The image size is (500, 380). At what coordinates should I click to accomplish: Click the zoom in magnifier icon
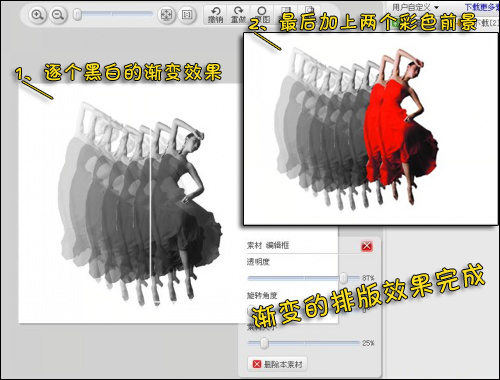(x=37, y=15)
